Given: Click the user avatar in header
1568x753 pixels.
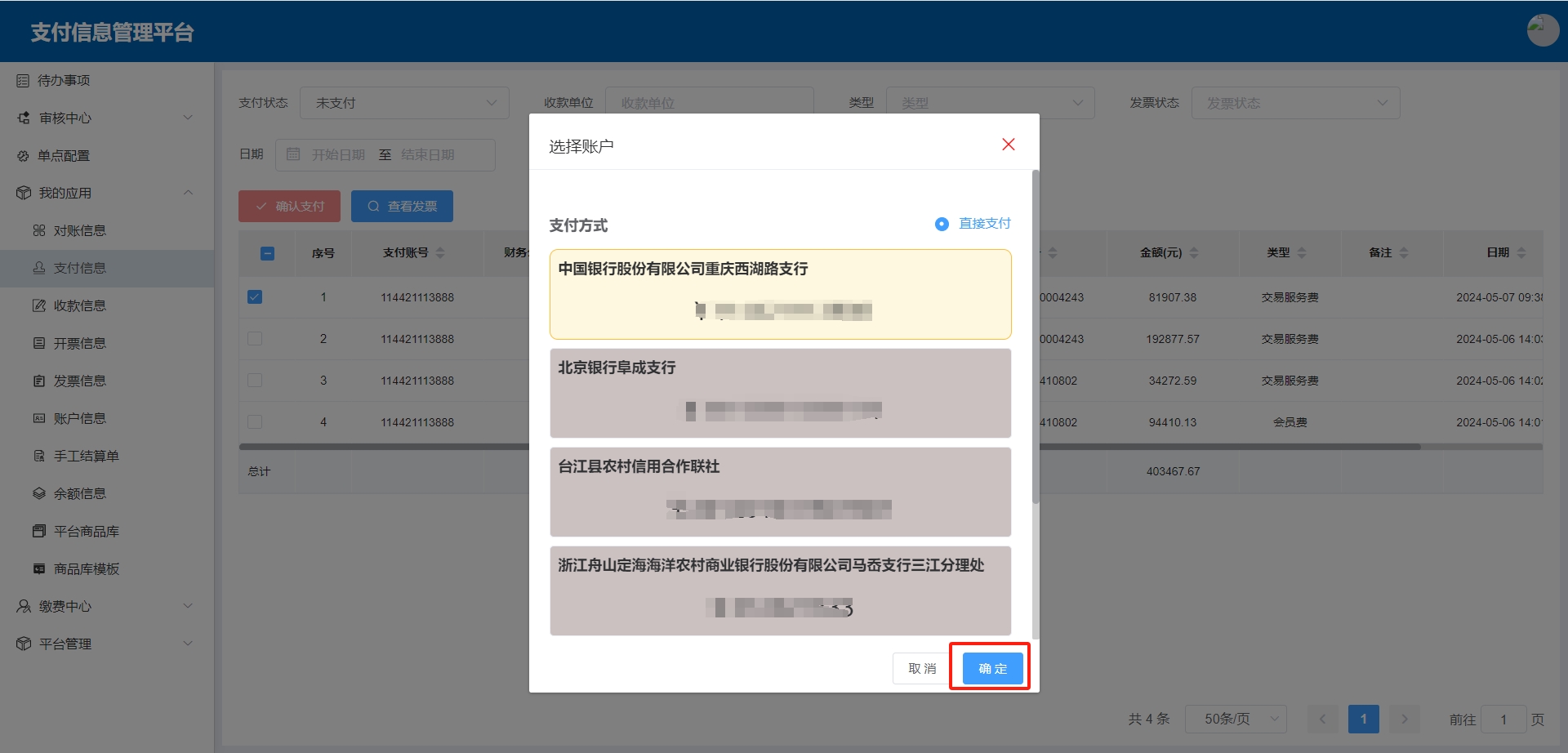Looking at the screenshot, I should pyautogui.click(x=1543, y=31).
